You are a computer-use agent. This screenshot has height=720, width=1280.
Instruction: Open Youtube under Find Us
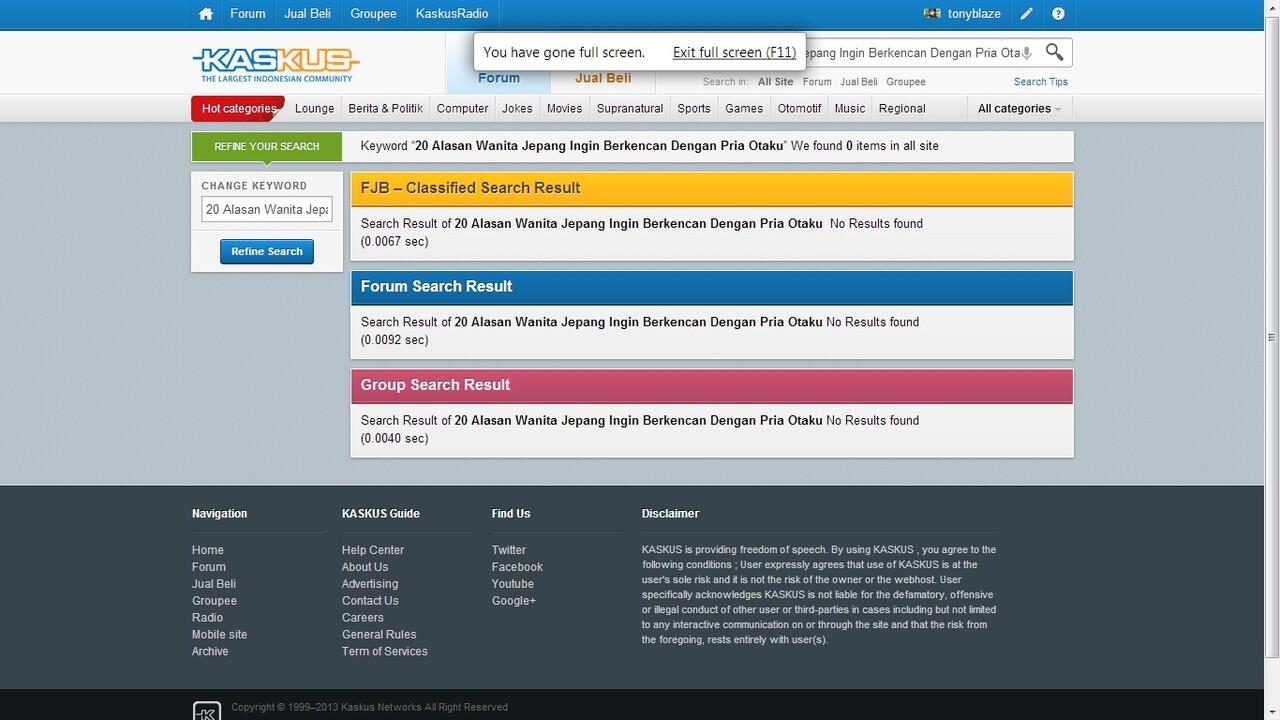(x=513, y=584)
